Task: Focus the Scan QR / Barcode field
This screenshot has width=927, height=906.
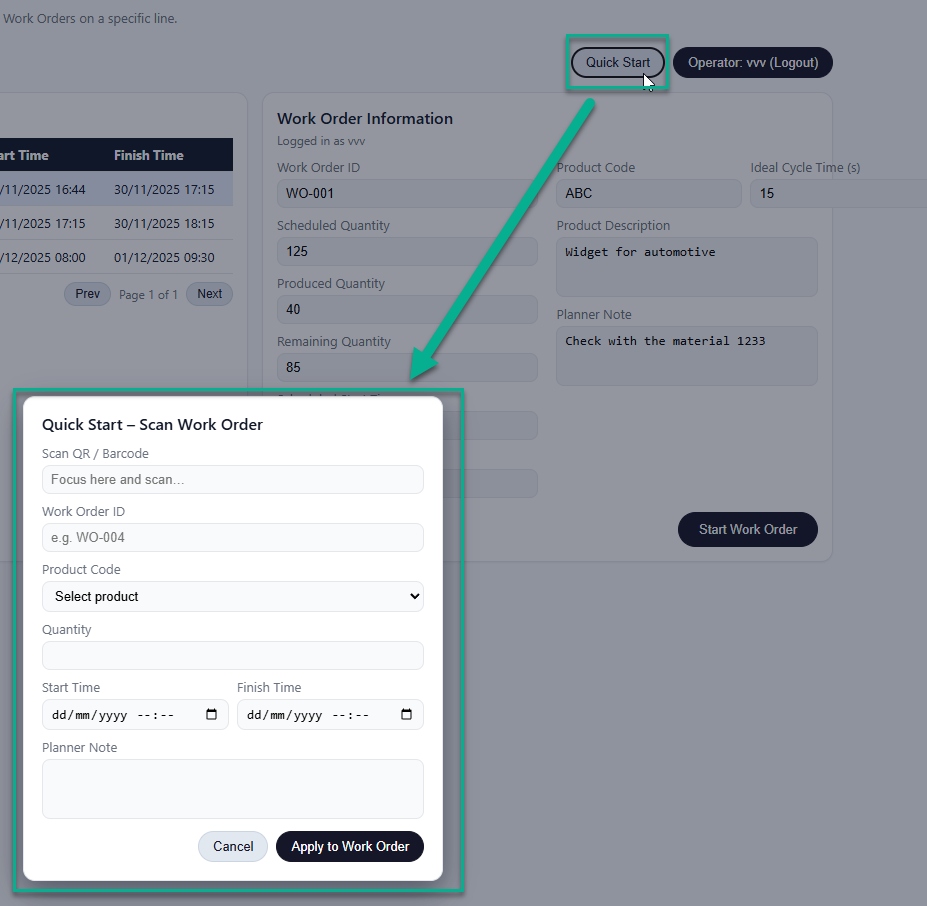Action: pyautogui.click(x=232, y=480)
